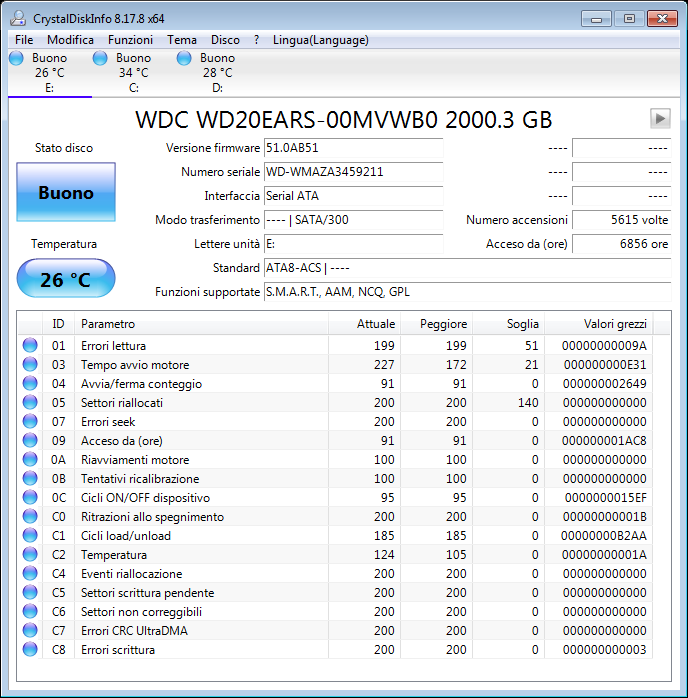Click the Soglia value 140
The width and height of the screenshot is (688, 698).
pos(528,402)
